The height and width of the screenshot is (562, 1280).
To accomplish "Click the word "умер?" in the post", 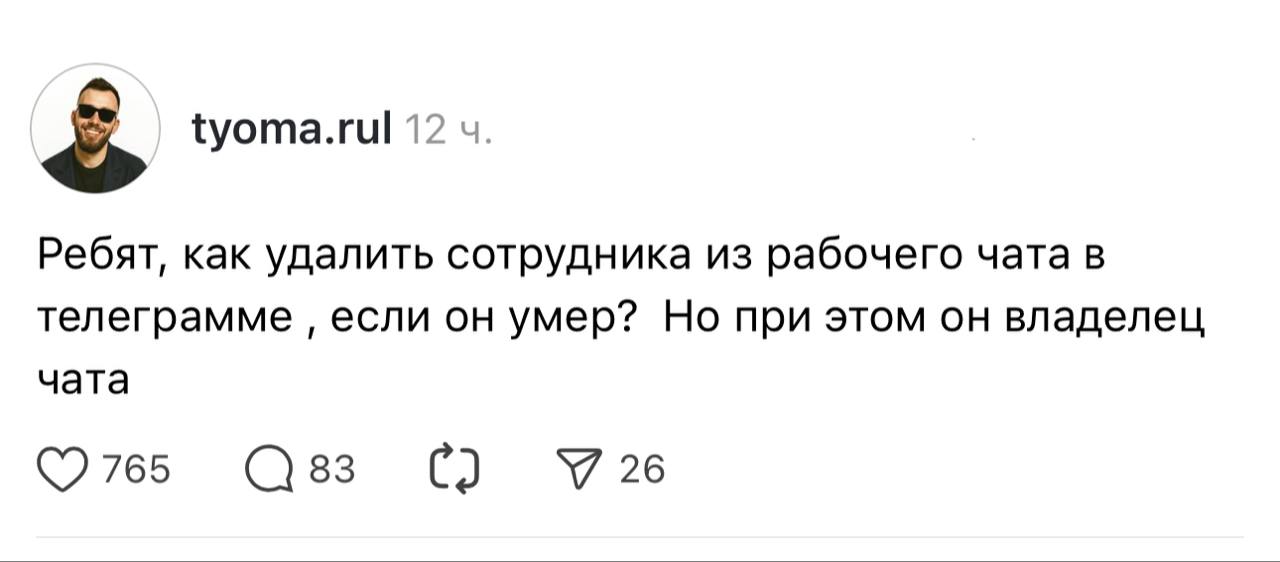I will (x=574, y=321).
